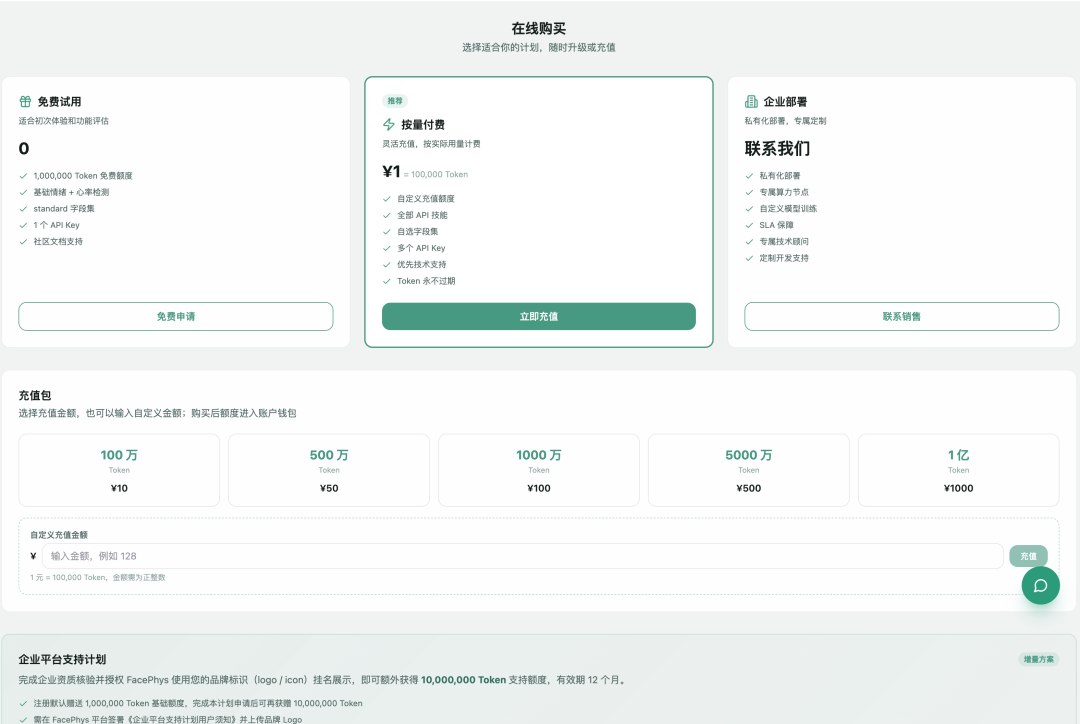Click the 联系销售 button
The image size is (1080, 724).
coord(902,316)
